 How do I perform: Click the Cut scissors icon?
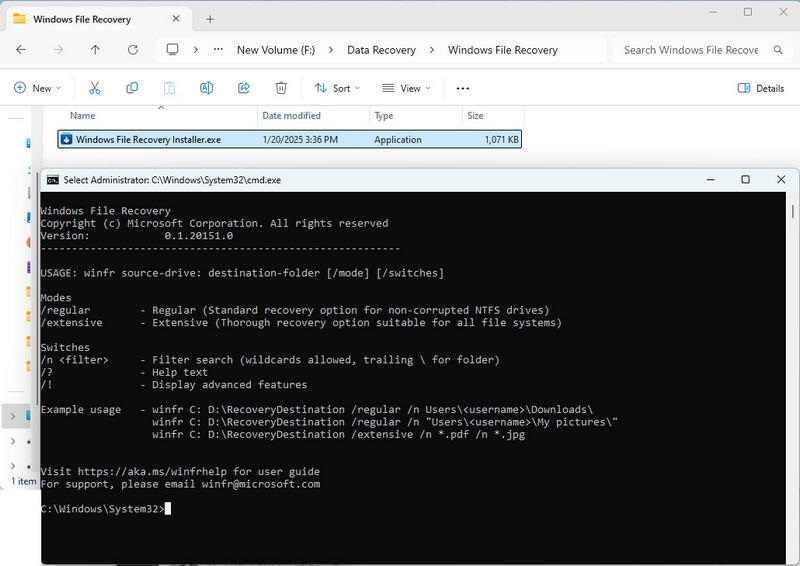click(94, 88)
